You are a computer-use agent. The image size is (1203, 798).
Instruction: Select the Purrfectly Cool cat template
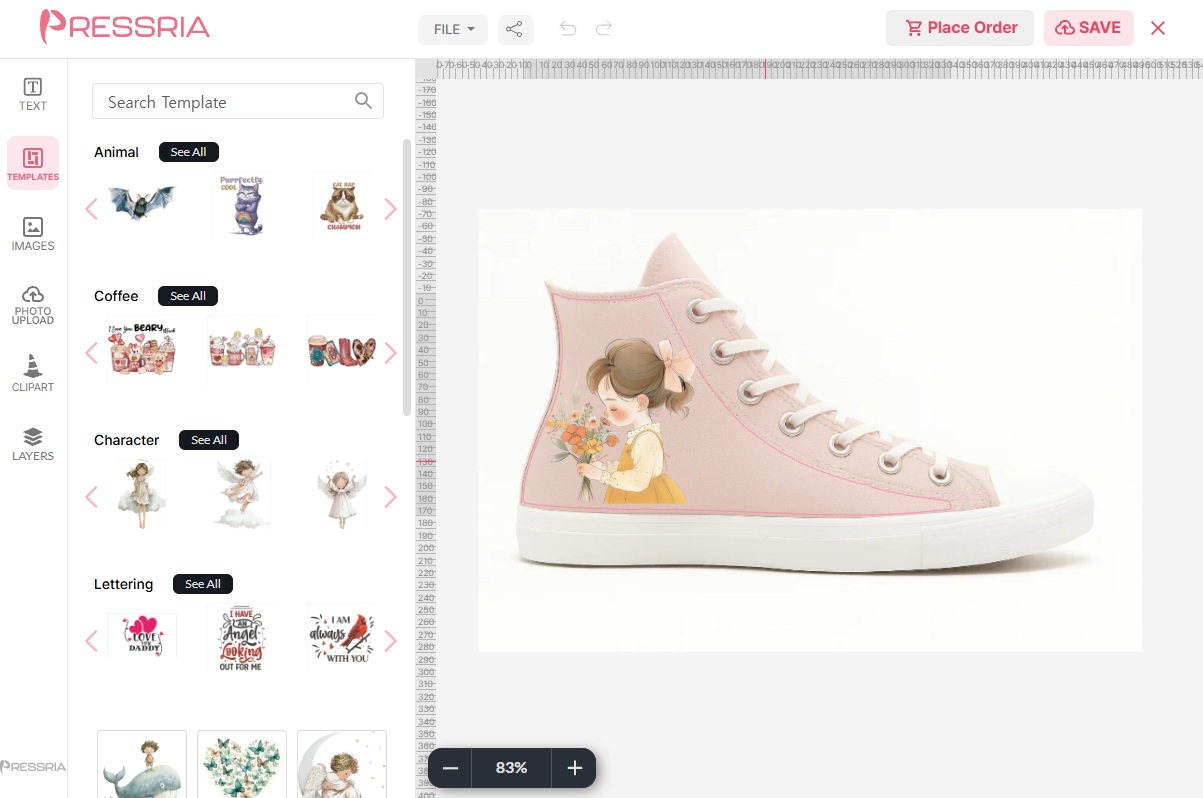point(241,206)
